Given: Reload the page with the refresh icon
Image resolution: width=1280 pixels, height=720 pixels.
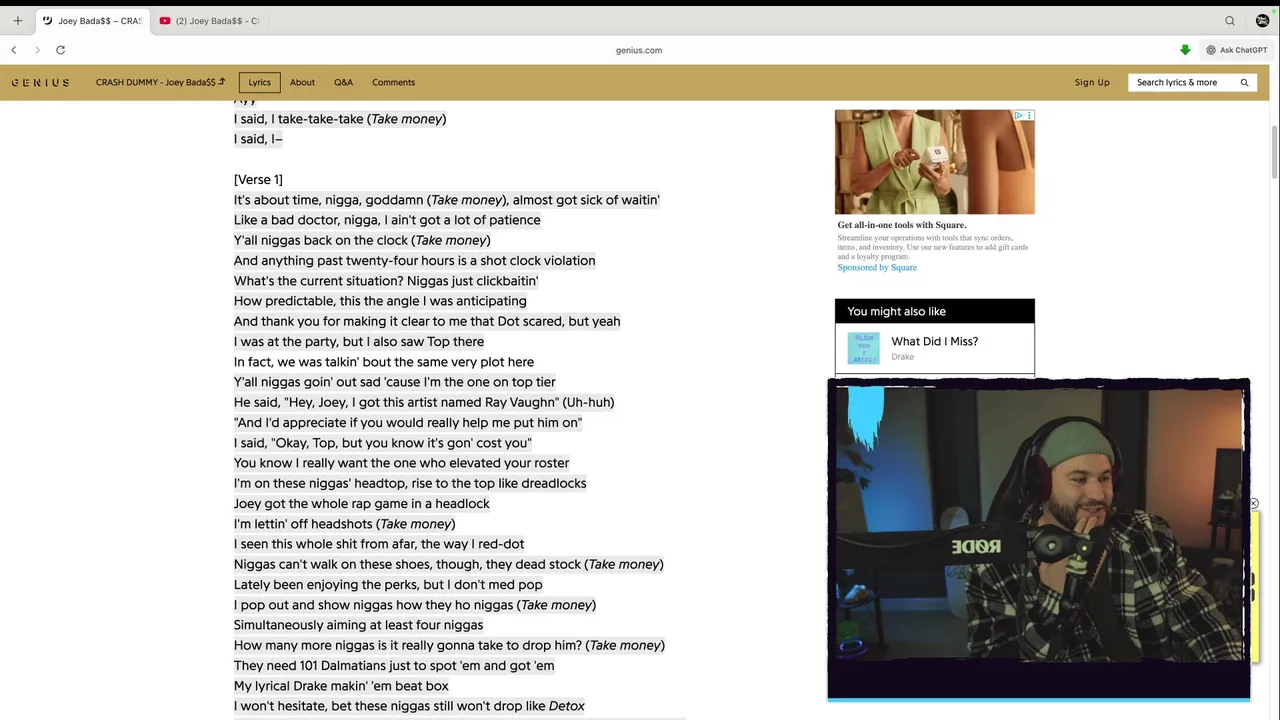Looking at the screenshot, I should 60,50.
